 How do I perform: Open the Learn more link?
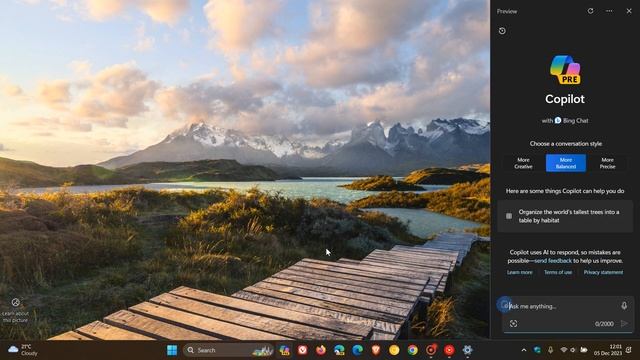(x=520, y=272)
